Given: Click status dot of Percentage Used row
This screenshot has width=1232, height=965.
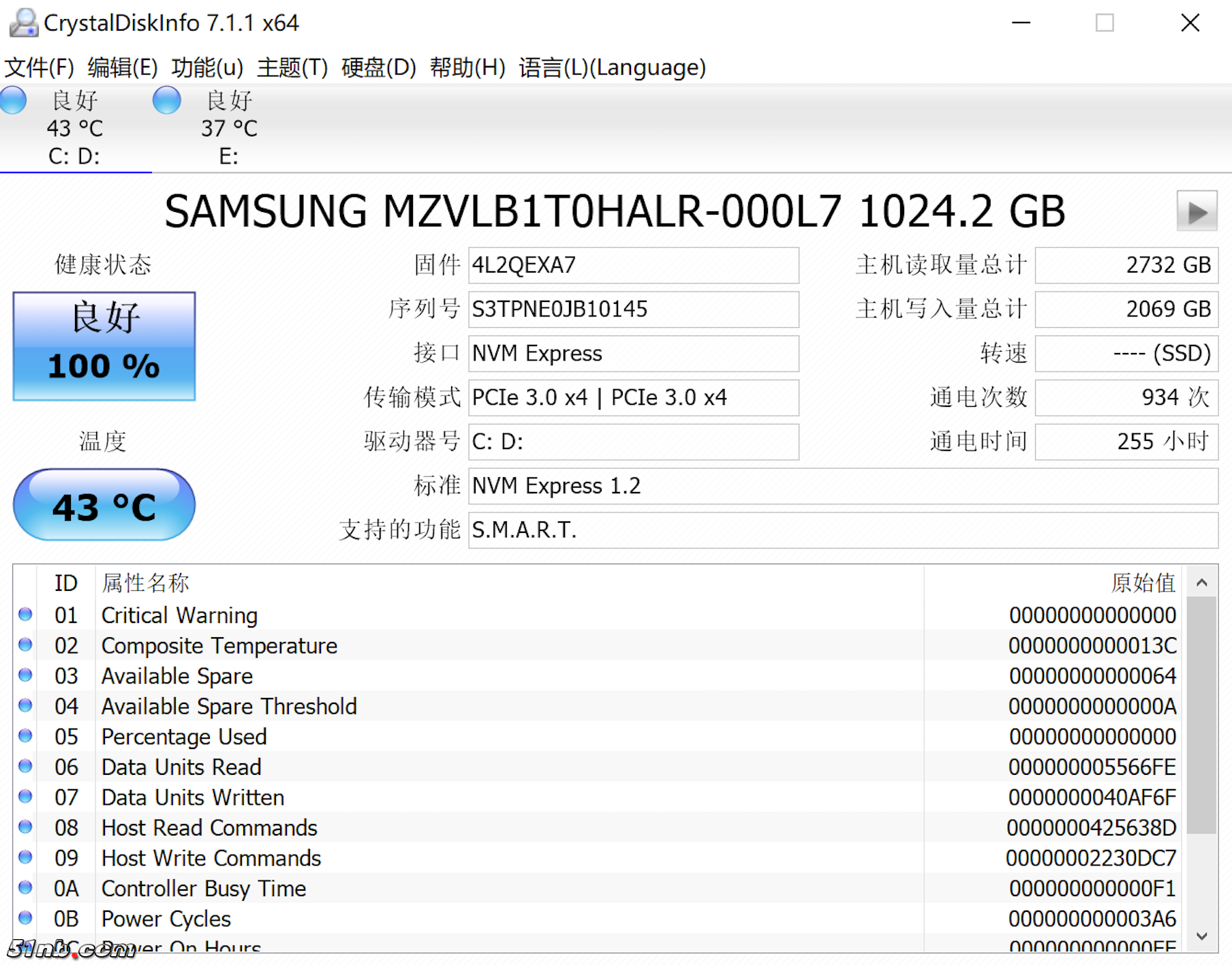Looking at the screenshot, I should click(x=25, y=736).
